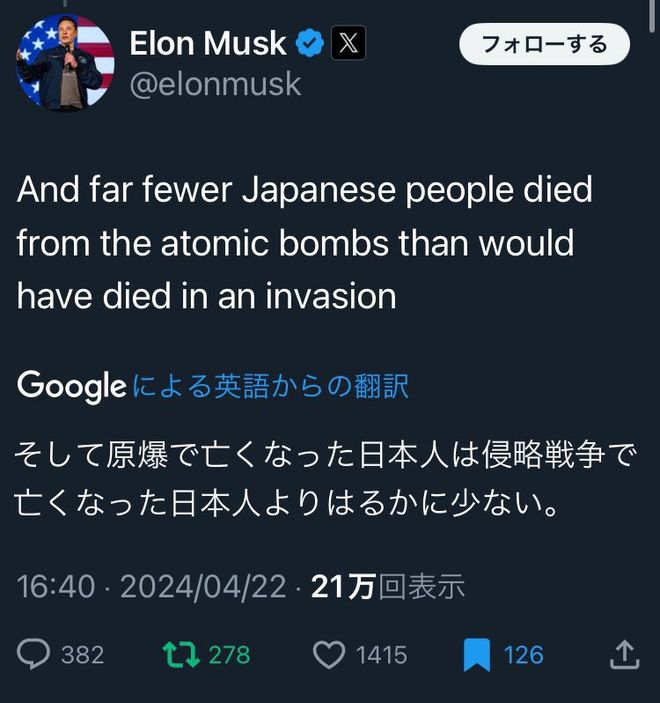Click the Google による英語からの翻訳 translation link

pyautogui.click(x=270, y=386)
